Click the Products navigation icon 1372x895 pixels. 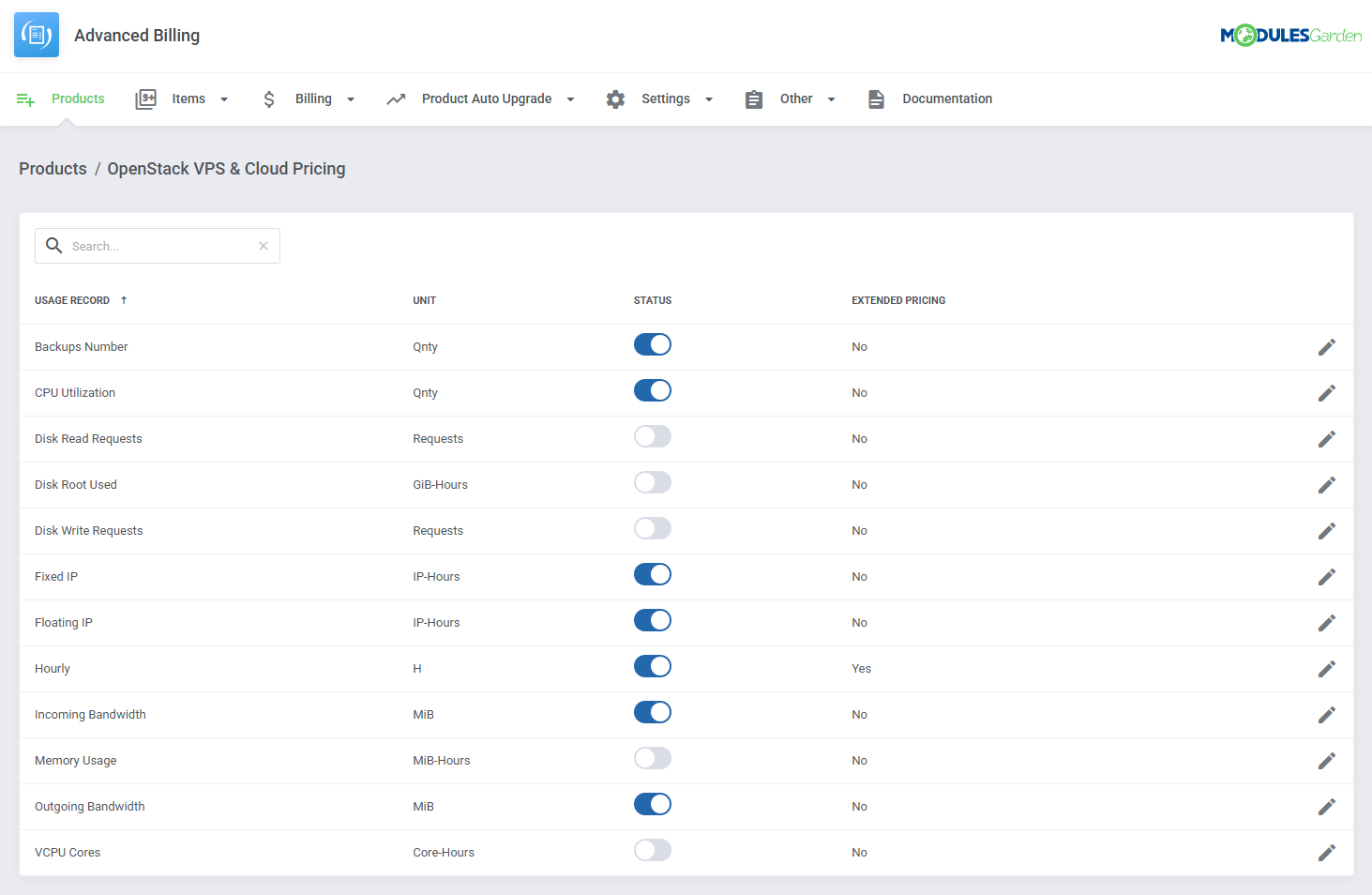tap(24, 99)
